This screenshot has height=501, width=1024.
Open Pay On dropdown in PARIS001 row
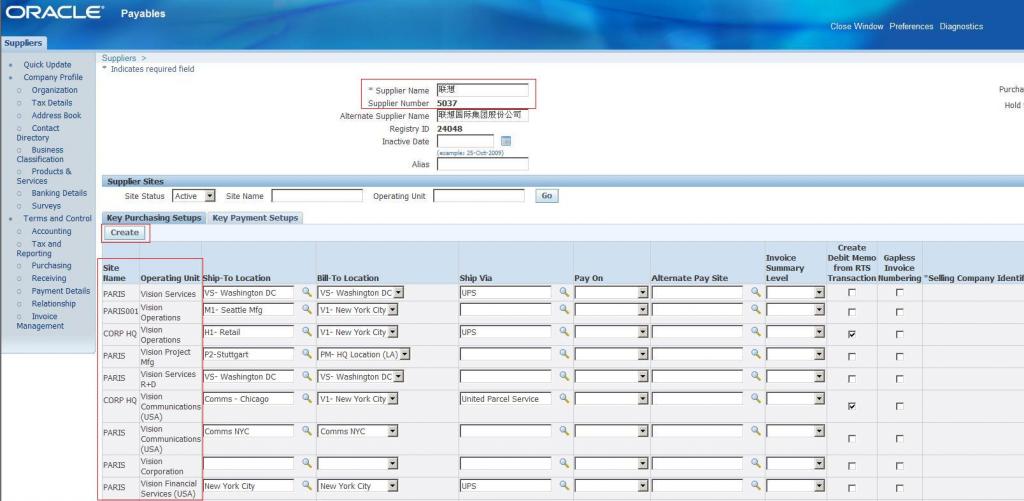tap(612, 310)
